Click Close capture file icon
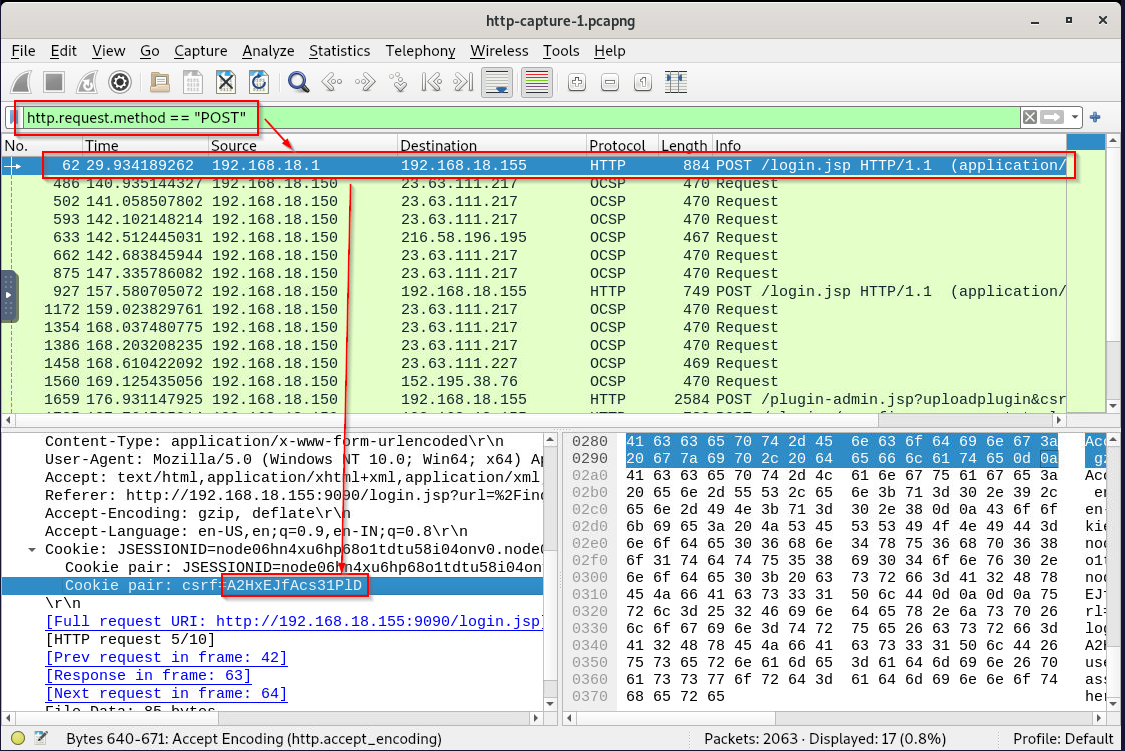1125x751 pixels. pos(226,82)
